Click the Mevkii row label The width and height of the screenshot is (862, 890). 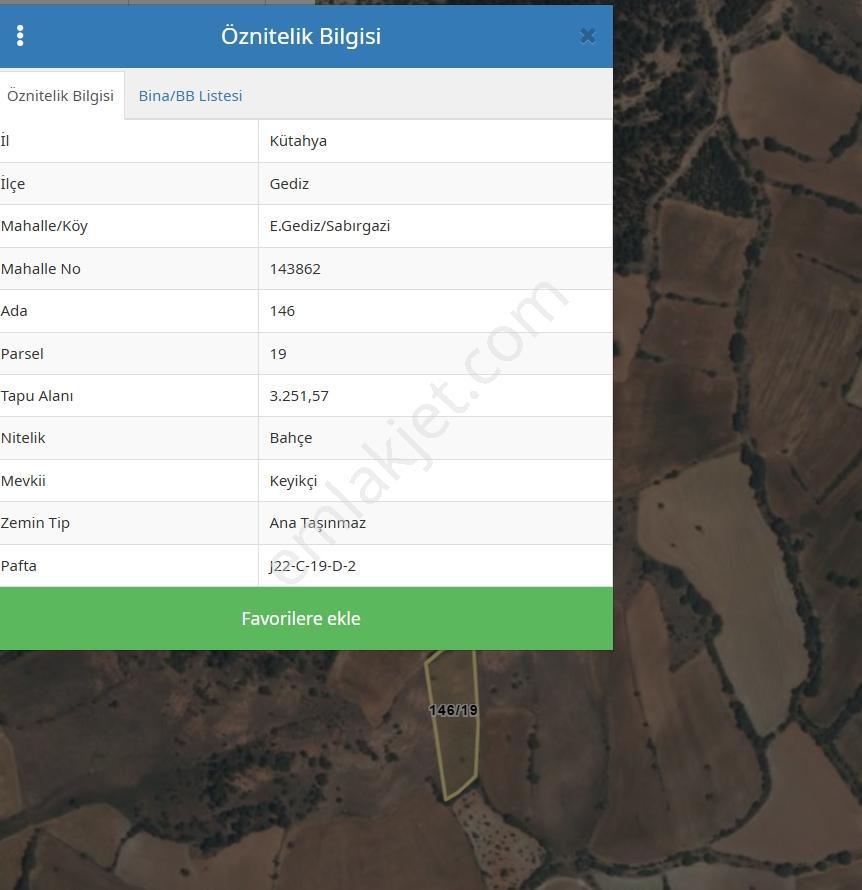23,481
